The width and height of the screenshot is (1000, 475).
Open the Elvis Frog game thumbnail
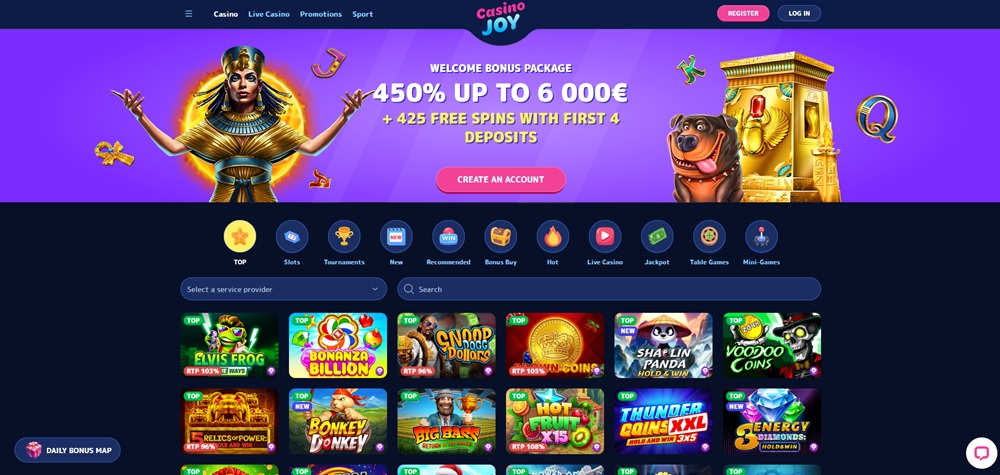click(x=229, y=345)
